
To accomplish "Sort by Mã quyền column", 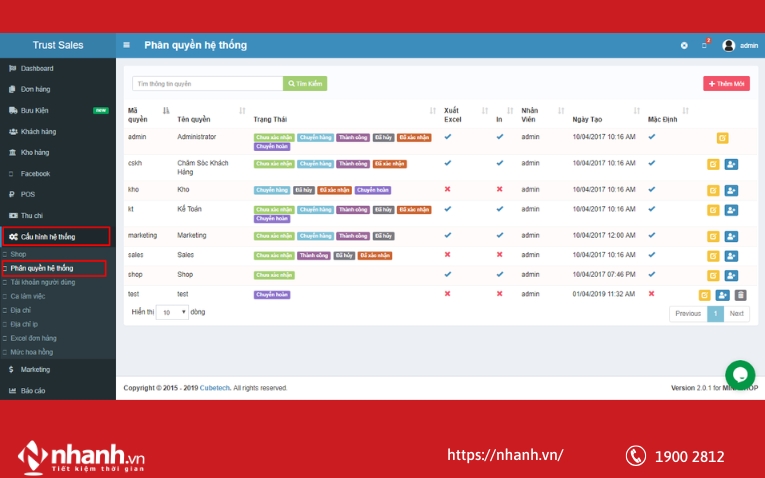I will pos(148,115).
